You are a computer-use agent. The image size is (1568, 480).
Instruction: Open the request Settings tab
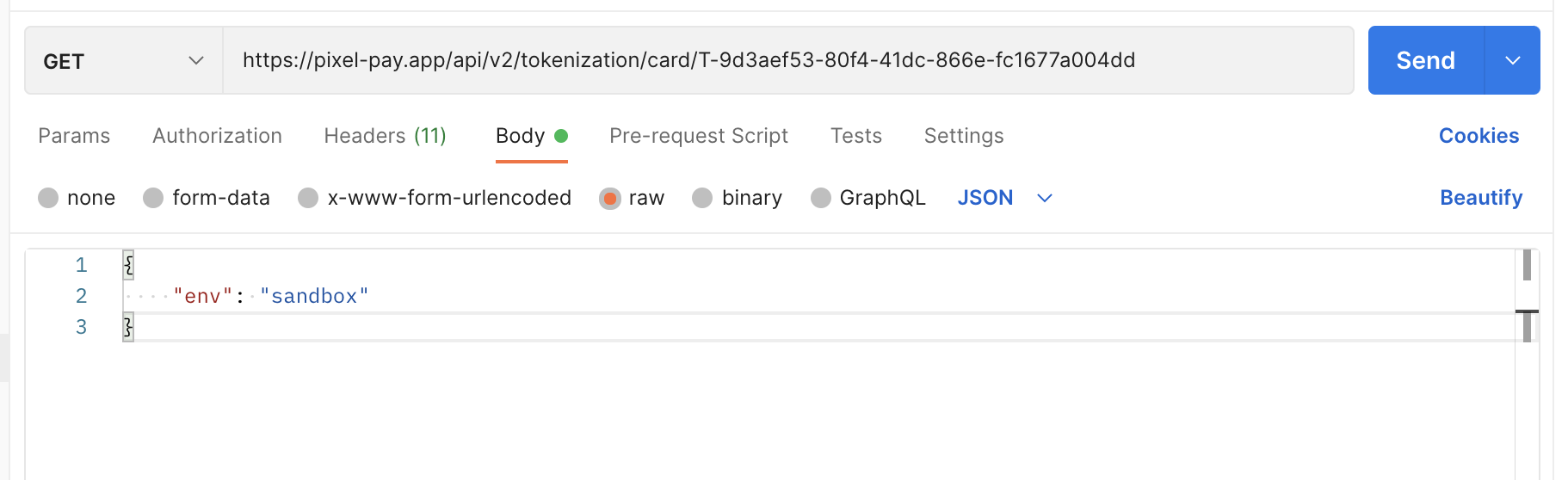coord(963,136)
